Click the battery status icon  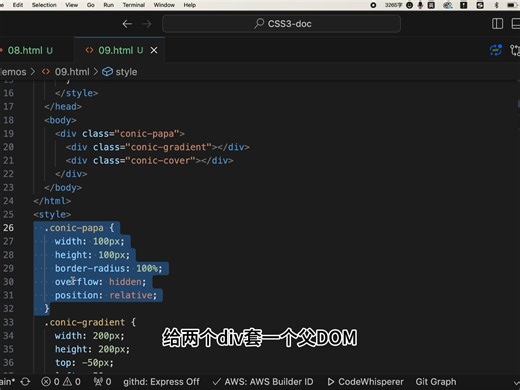pyautogui.click(x=512, y=5)
